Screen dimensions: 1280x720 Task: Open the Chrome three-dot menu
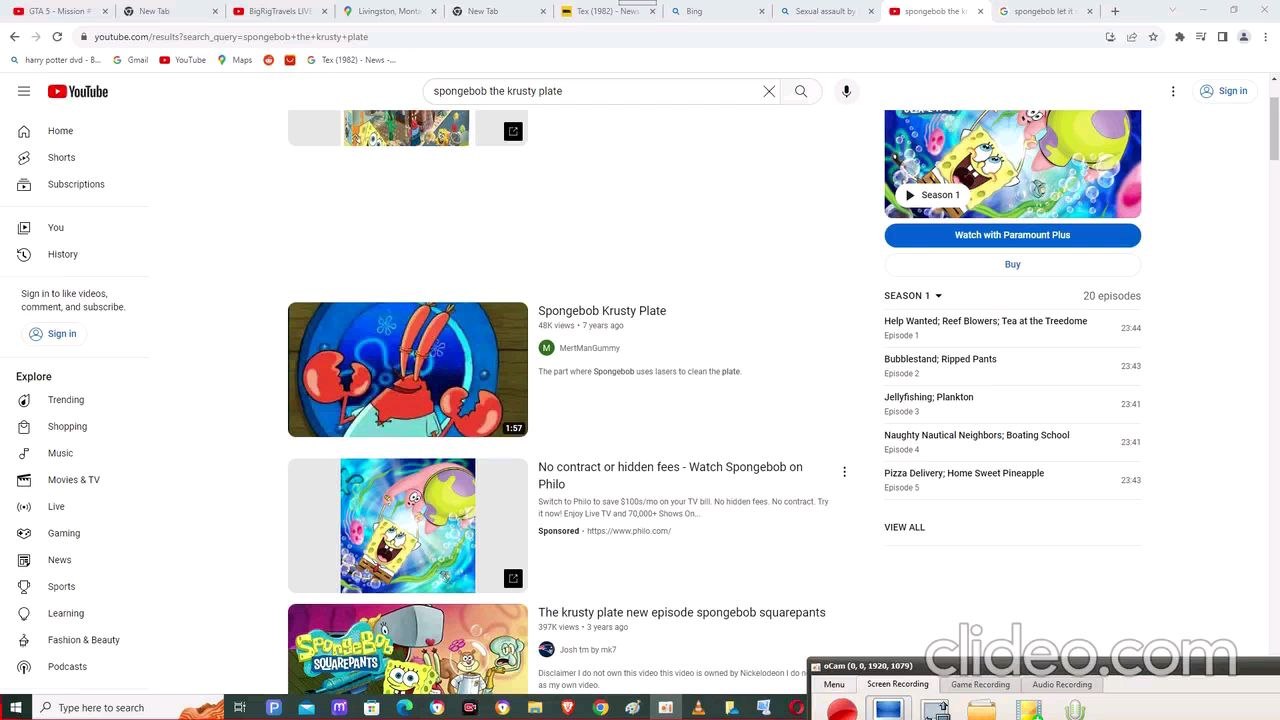pos(1265,37)
